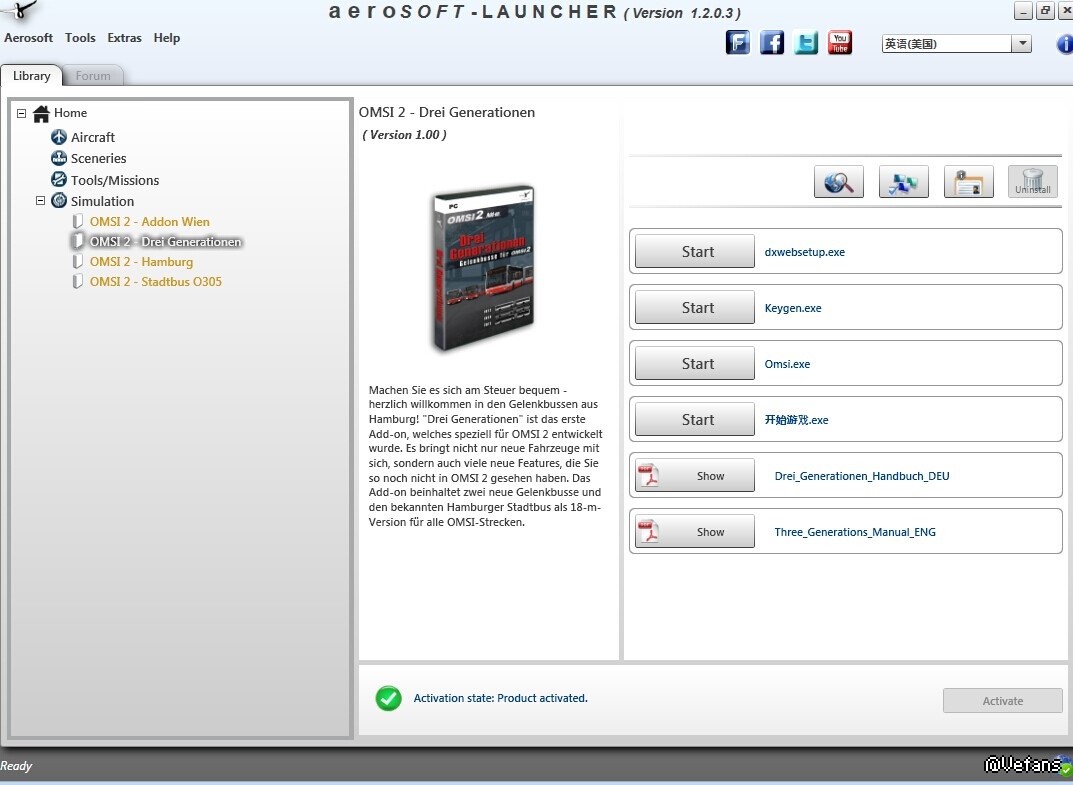Switch to the Forum tab

point(93,76)
